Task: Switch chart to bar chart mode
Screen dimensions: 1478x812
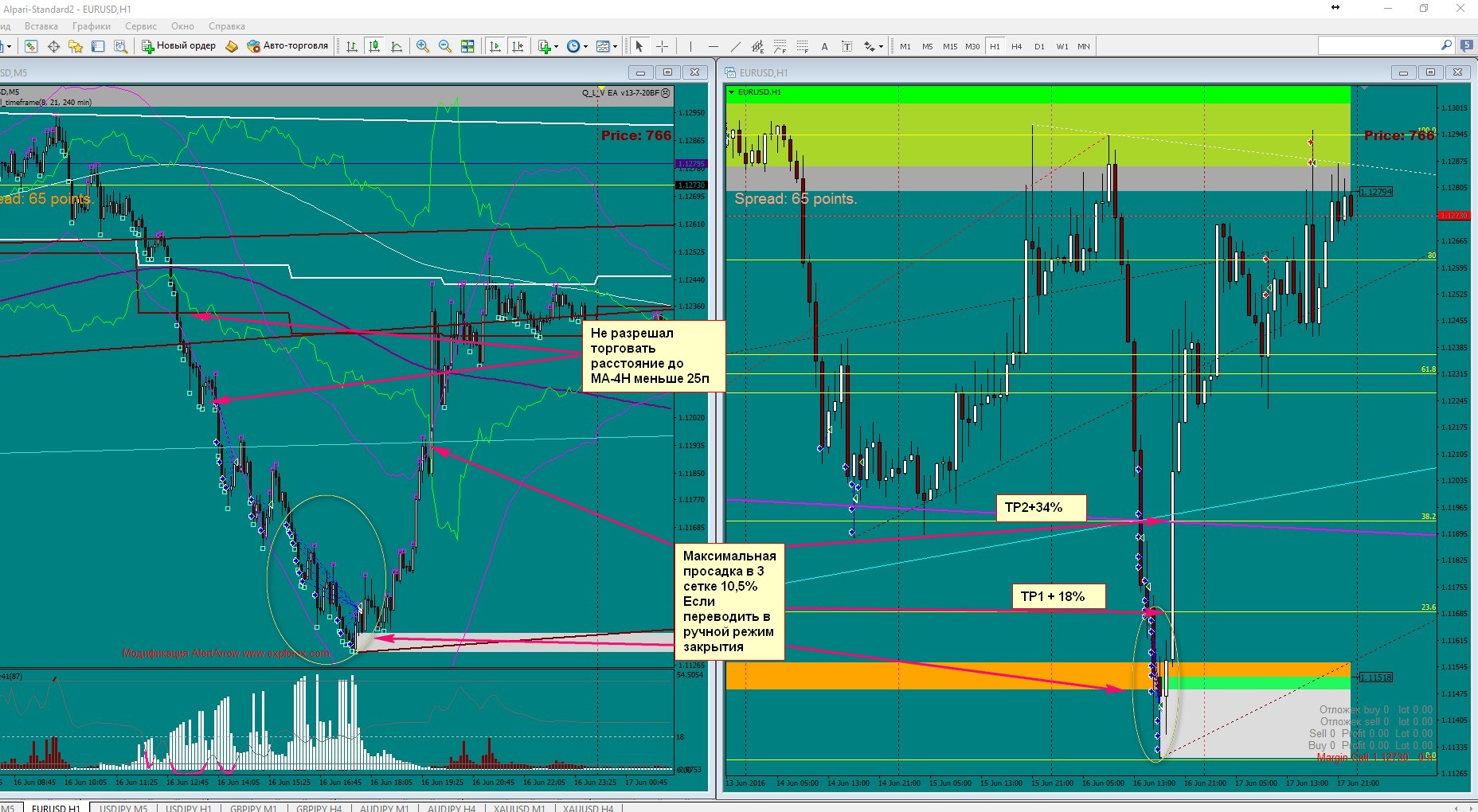Action: [x=352, y=46]
